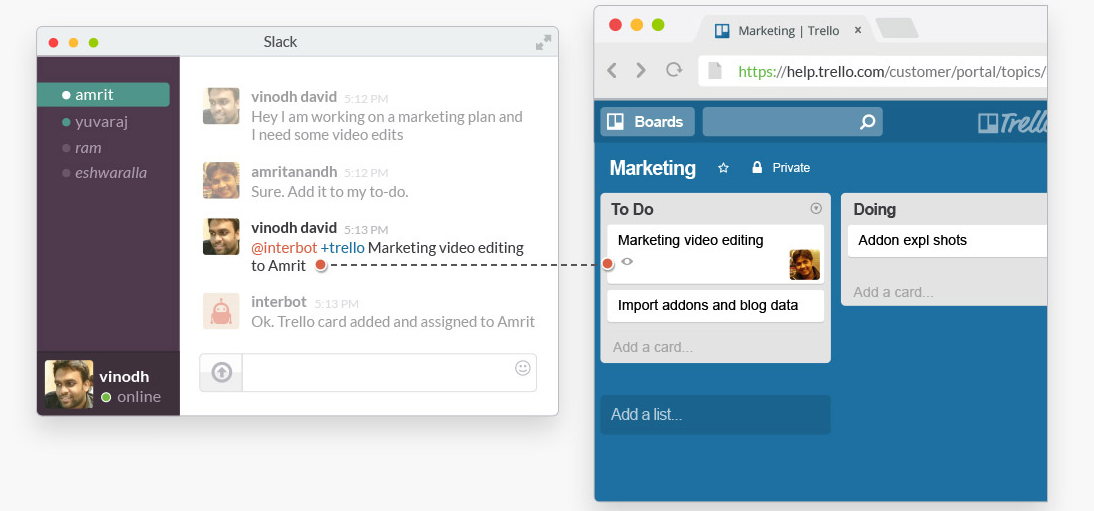Open the Addon expl shots card

(x=947, y=241)
